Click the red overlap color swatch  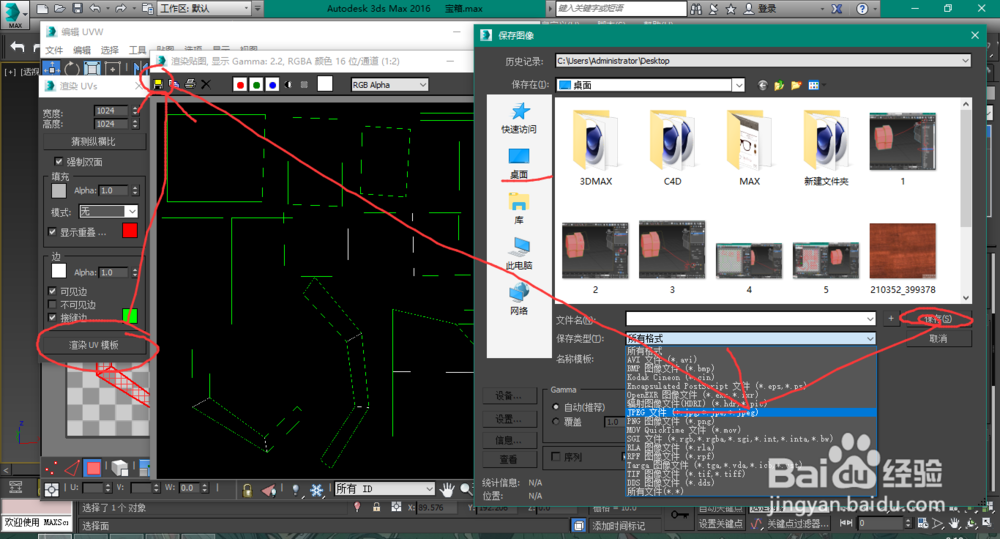(129, 230)
